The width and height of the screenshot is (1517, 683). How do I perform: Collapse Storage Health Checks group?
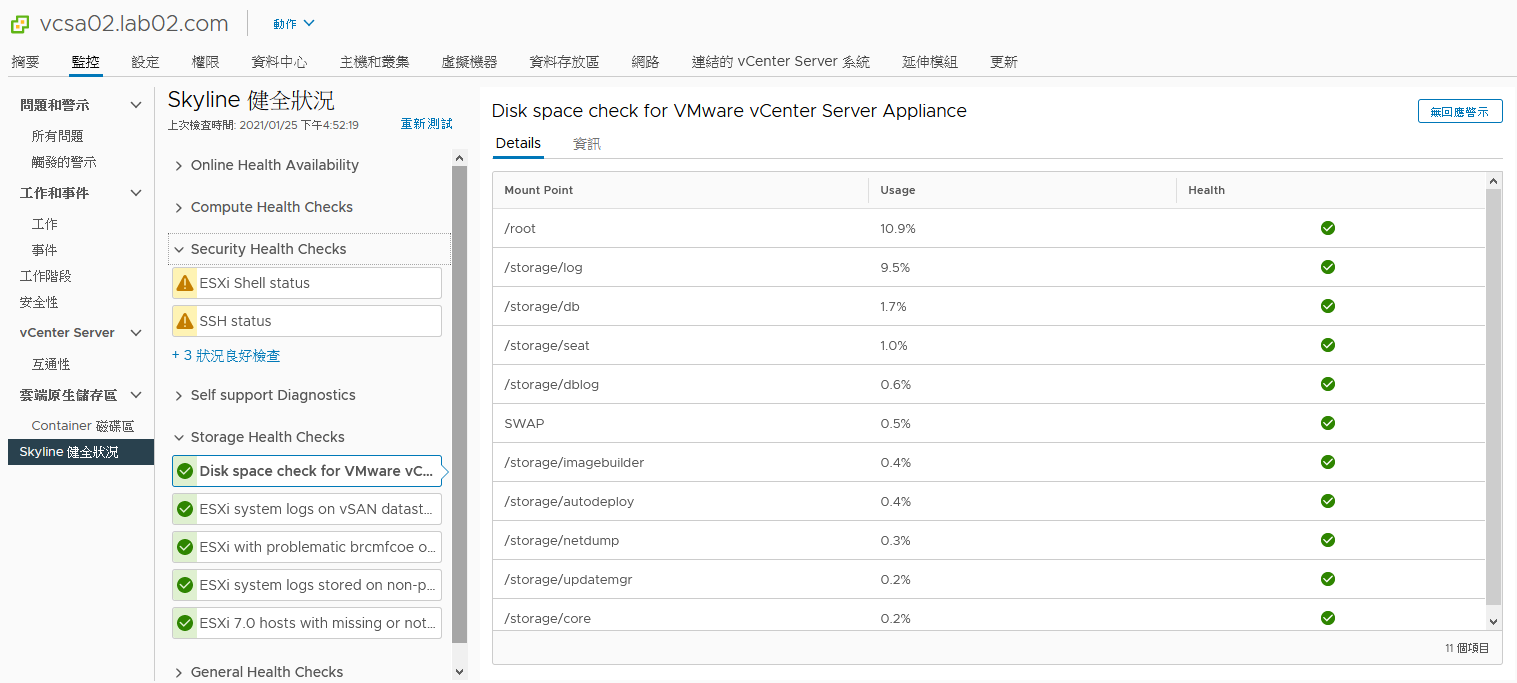click(179, 437)
